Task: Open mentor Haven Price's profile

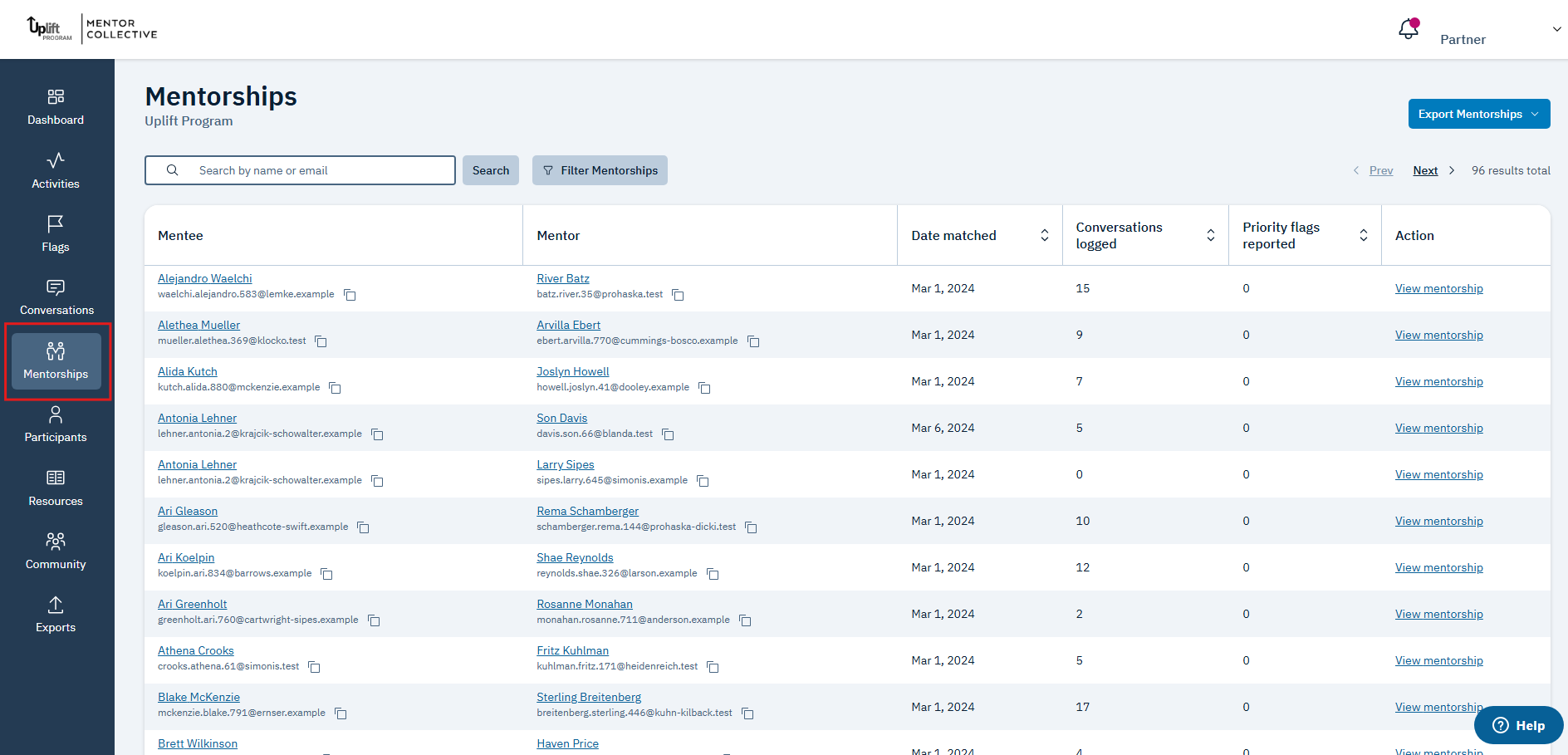Action: click(568, 743)
